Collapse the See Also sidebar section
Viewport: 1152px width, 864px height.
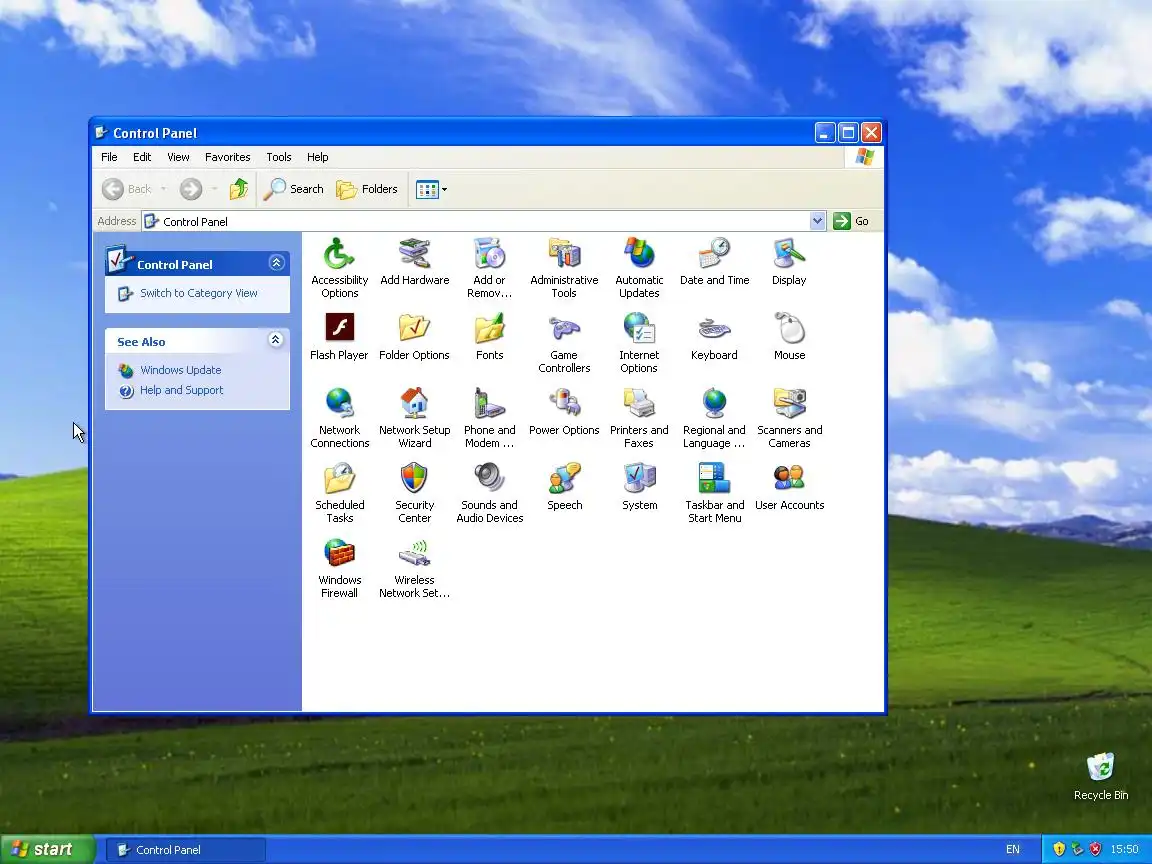coord(276,339)
